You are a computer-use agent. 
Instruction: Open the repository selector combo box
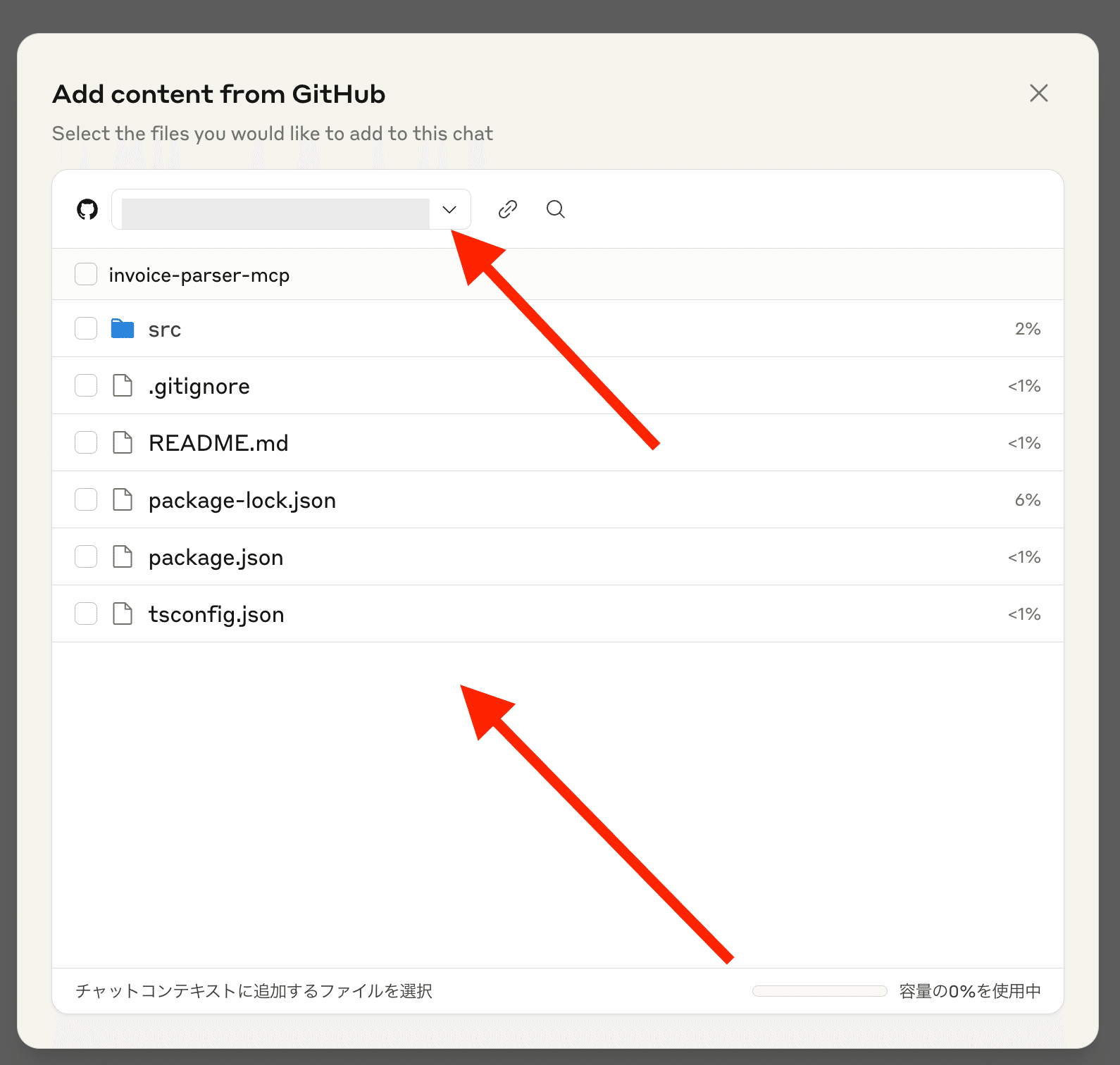pos(276,209)
